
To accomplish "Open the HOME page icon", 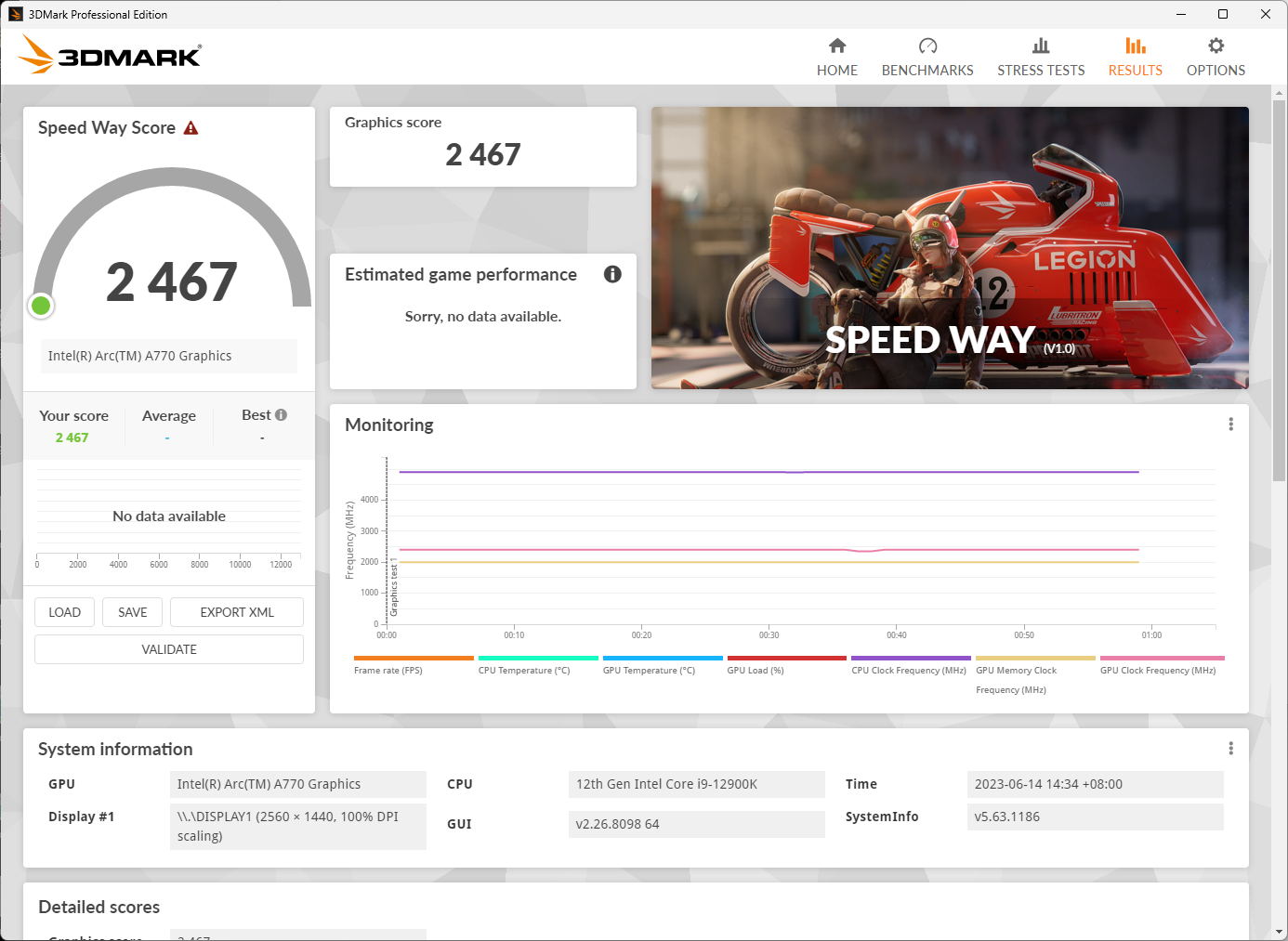I will (837, 46).
